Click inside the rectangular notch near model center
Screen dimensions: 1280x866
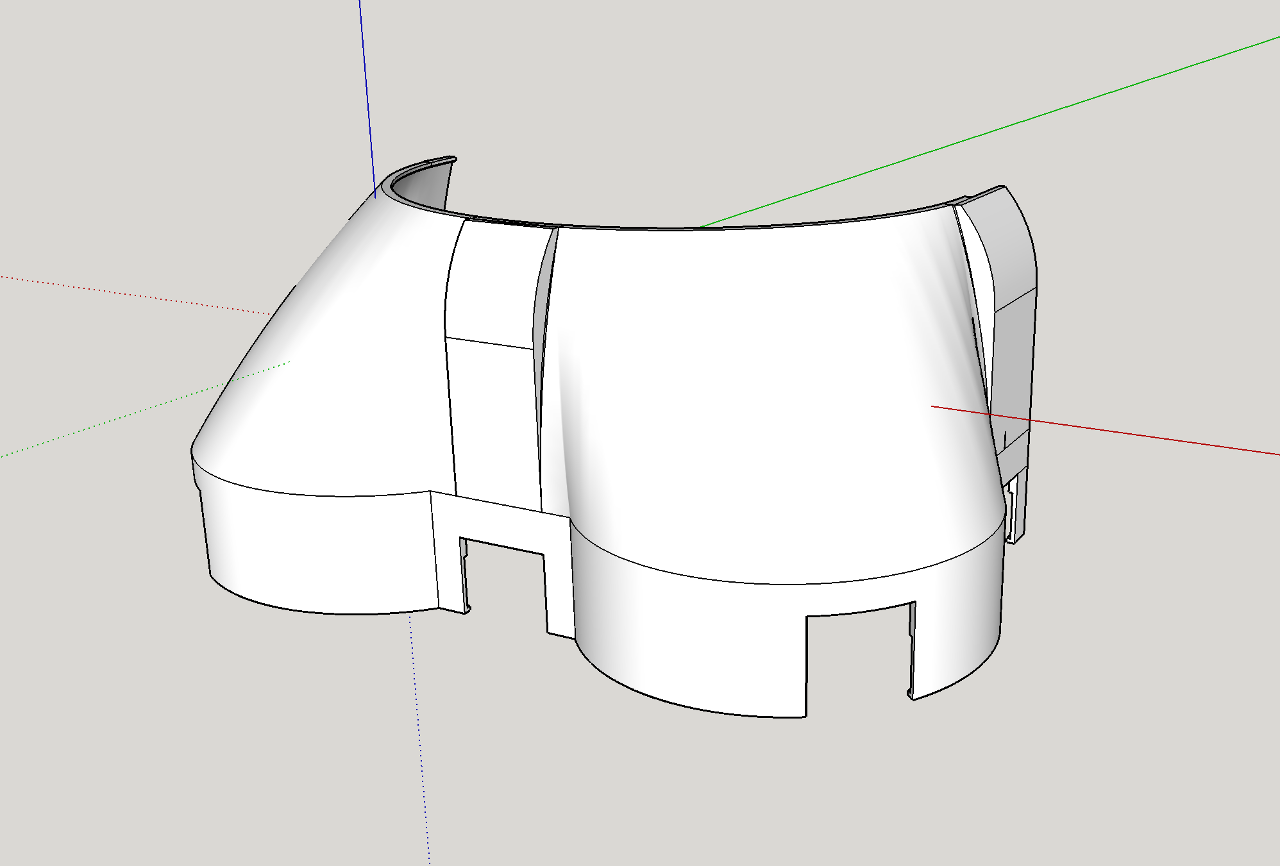click(x=502, y=585)
